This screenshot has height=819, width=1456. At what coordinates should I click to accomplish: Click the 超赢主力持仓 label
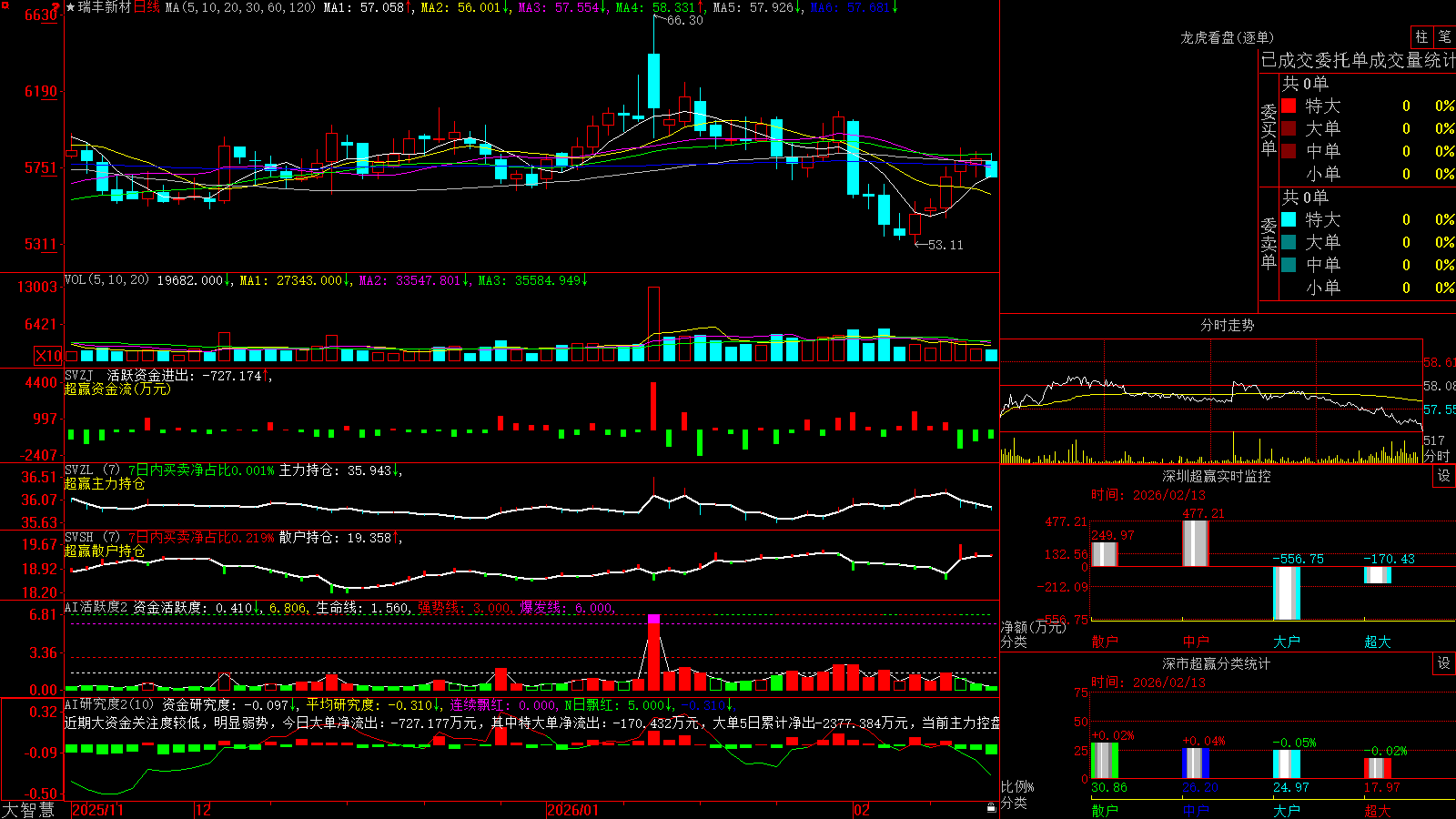[105, 483]
